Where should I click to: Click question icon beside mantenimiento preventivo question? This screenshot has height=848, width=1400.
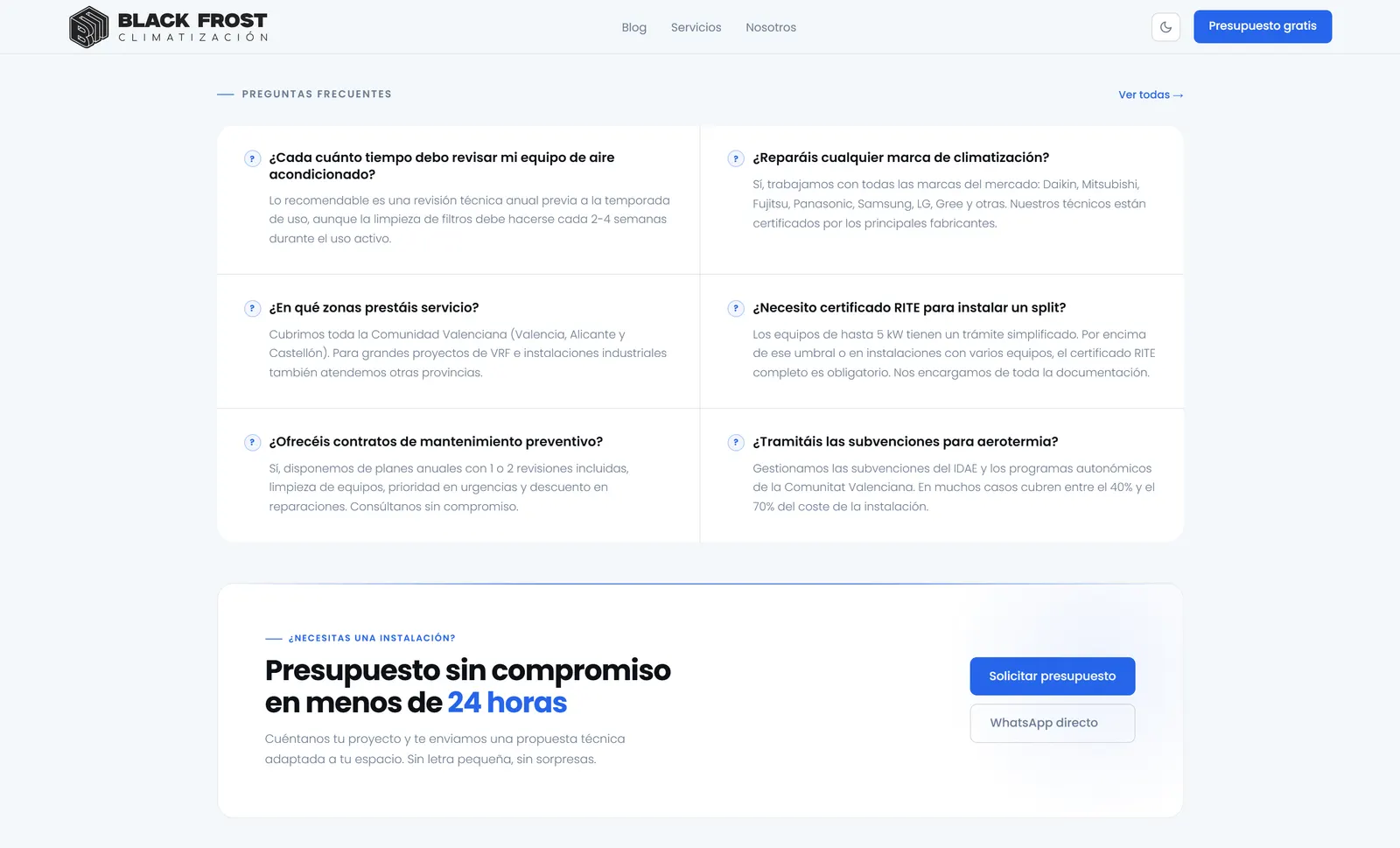point(252,442)
